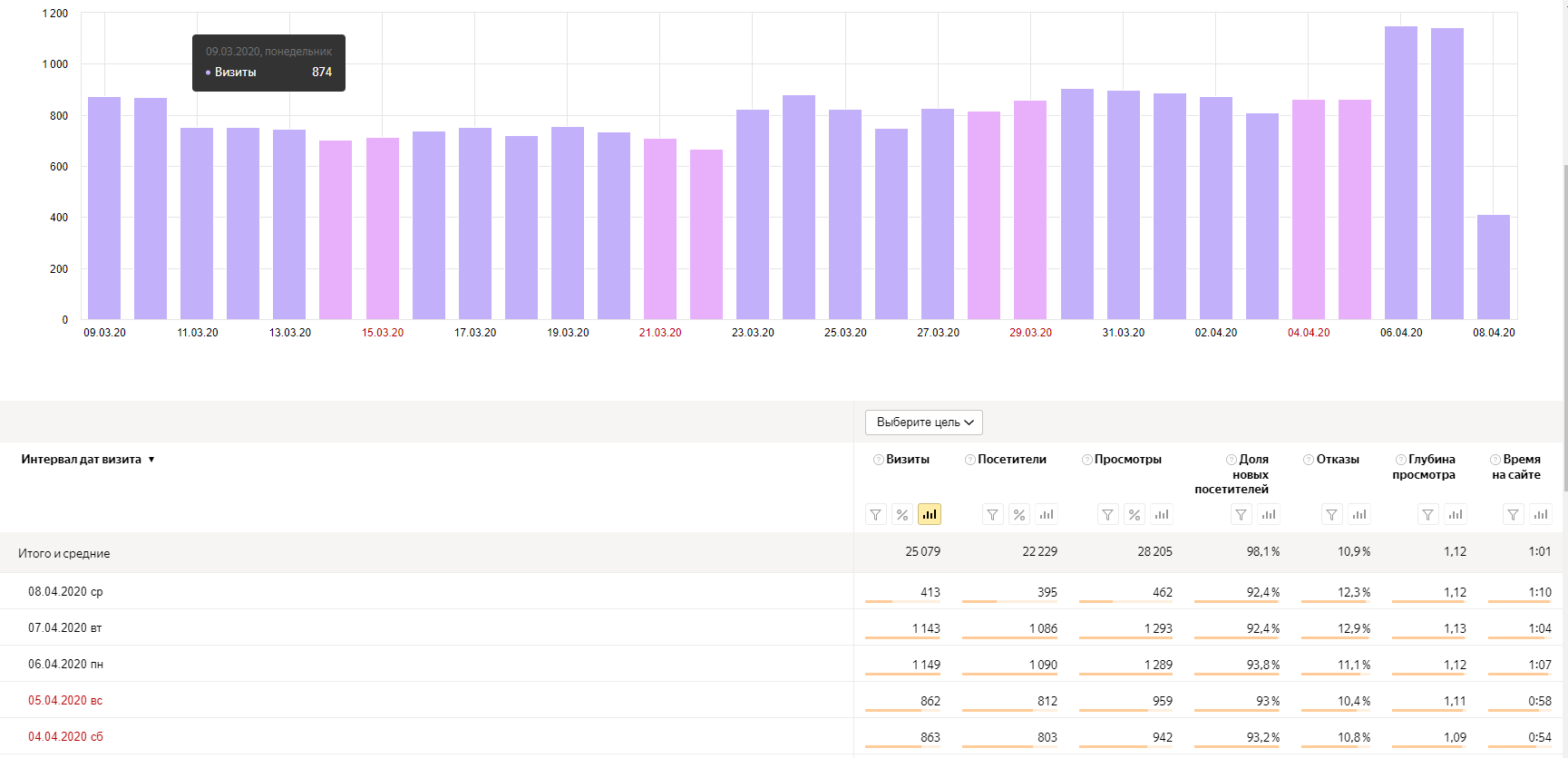Open the filter icon under Посетители column
The height and width of the screenshot is (758, 1568).
coord(993,515)
